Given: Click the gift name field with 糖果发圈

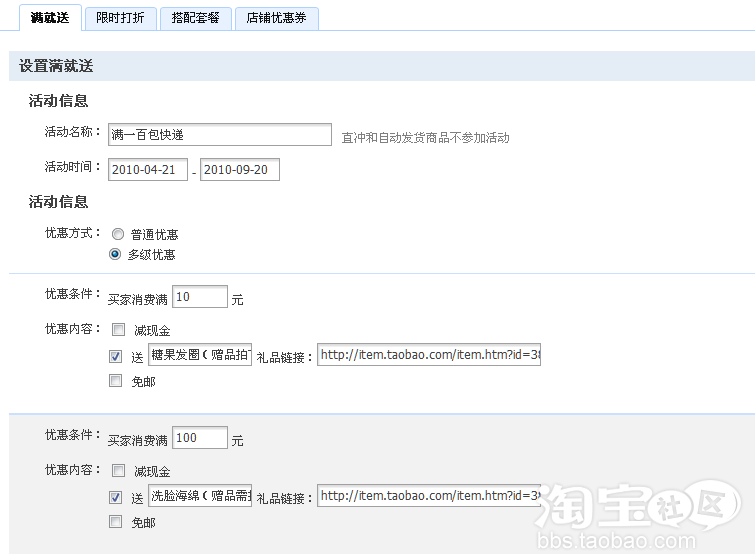Looking at the screenshot, I should (x=200, y=355).
